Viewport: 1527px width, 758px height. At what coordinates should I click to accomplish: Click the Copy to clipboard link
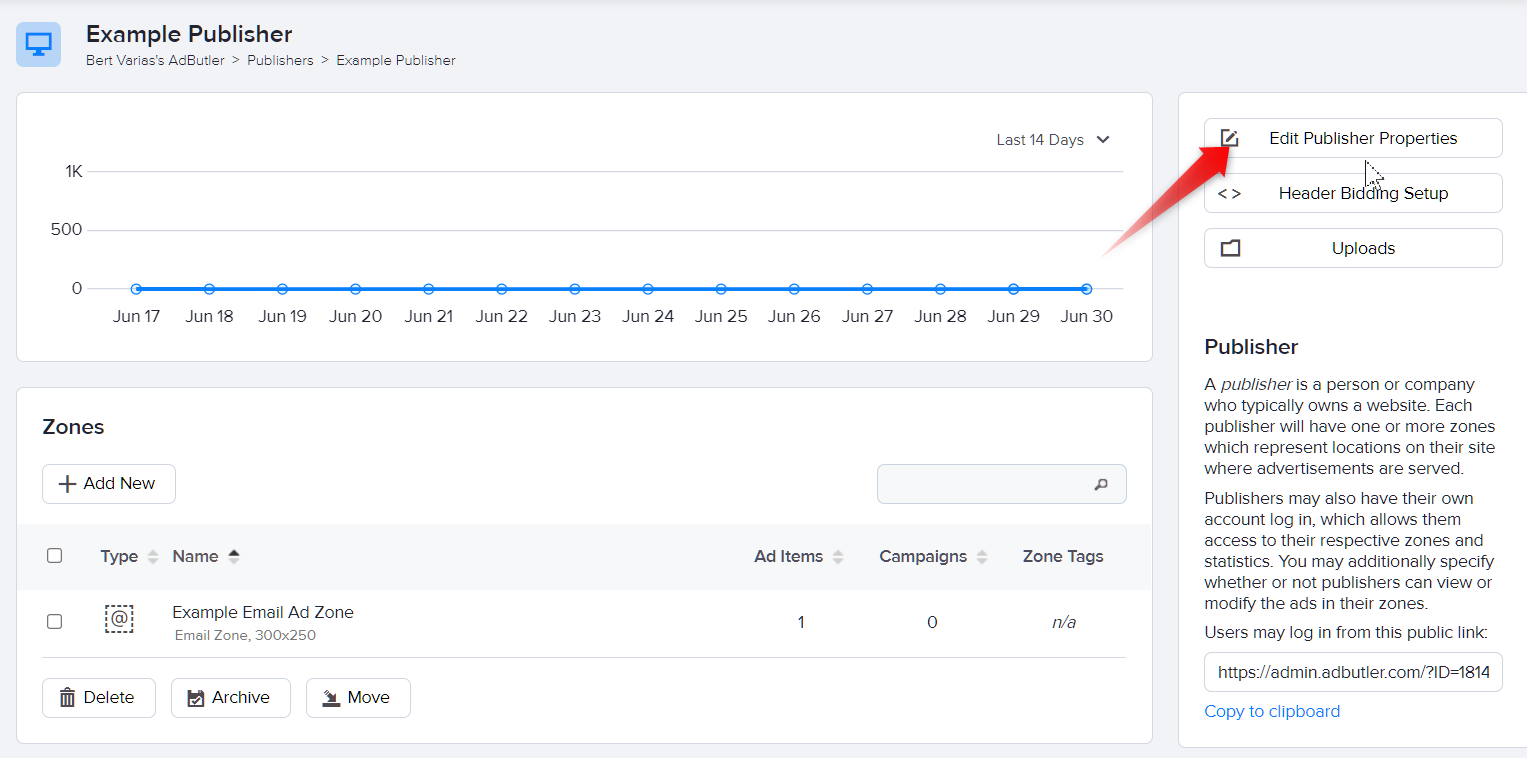[1272, 711]
